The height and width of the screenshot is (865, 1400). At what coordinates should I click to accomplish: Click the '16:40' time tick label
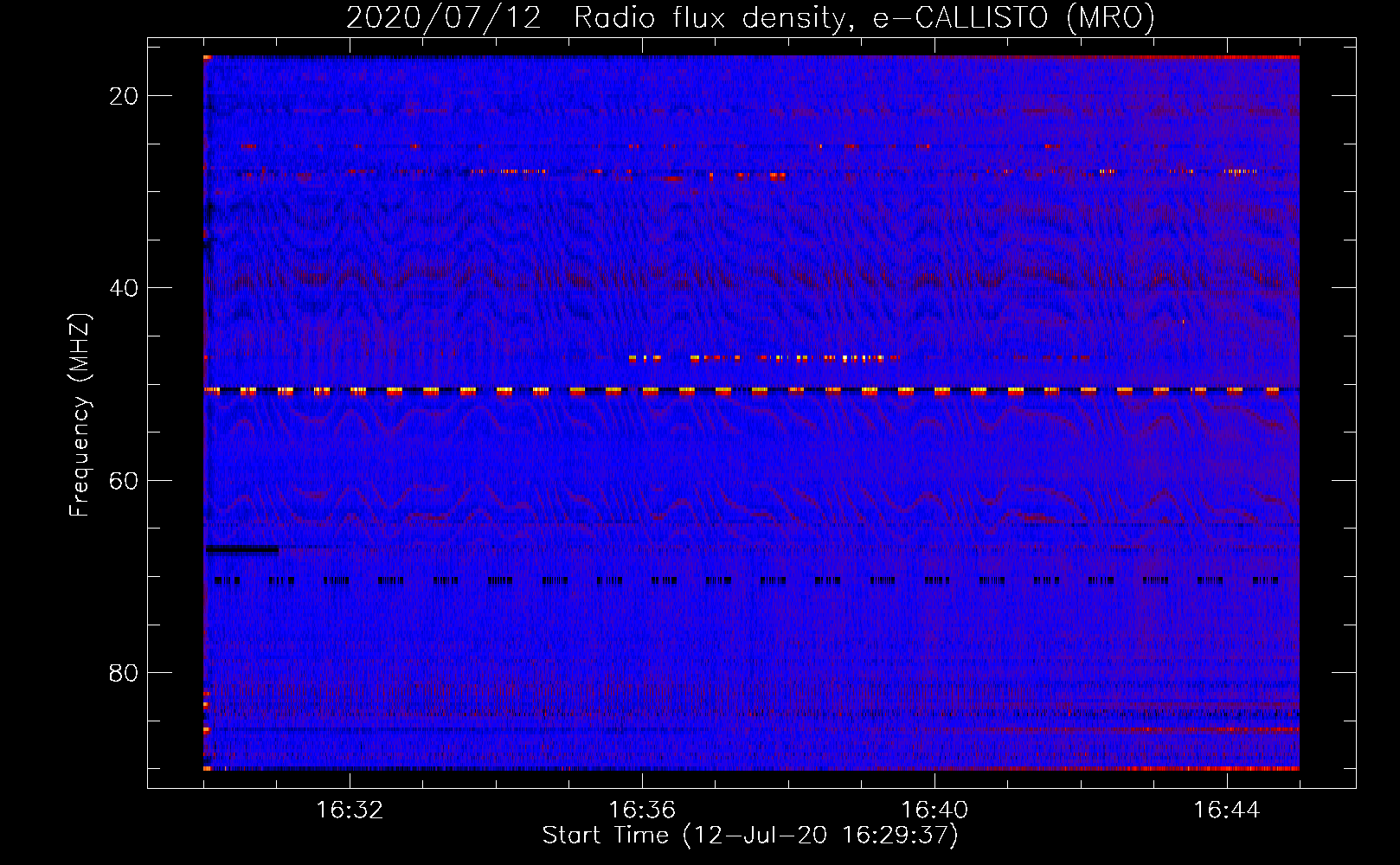click(x=934, y=811)
